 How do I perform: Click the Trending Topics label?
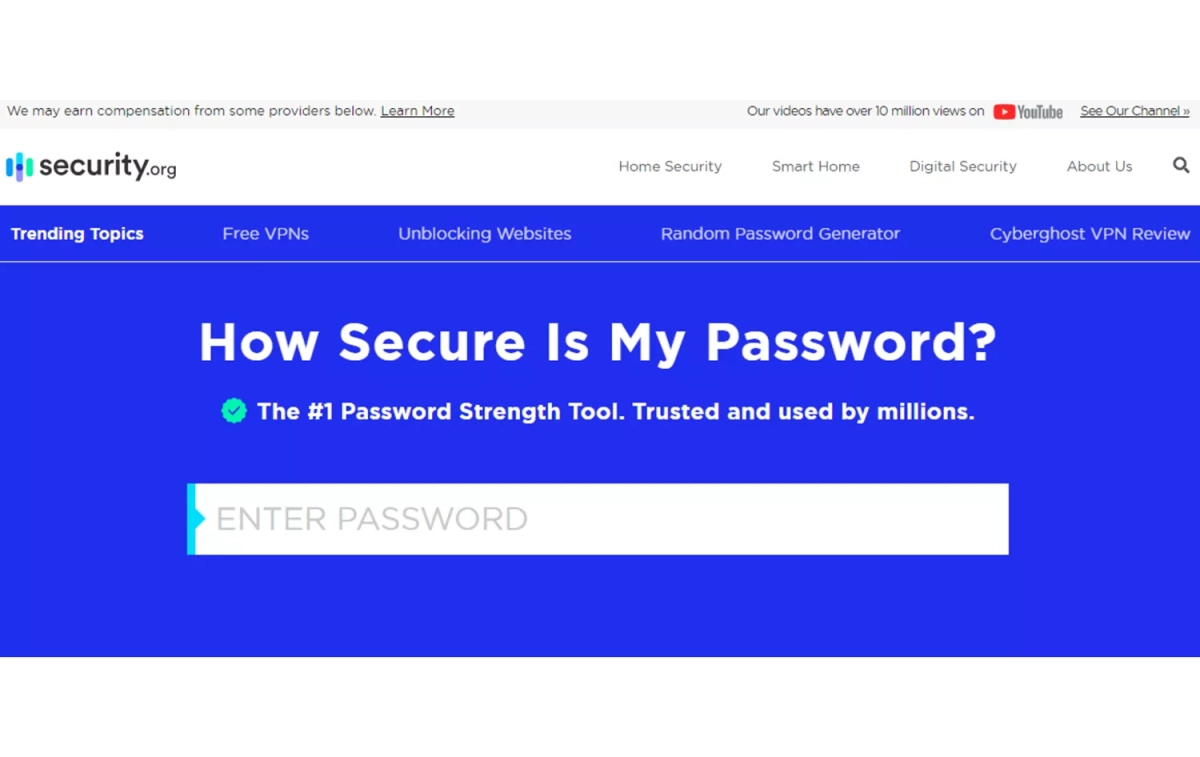[77, 234]
